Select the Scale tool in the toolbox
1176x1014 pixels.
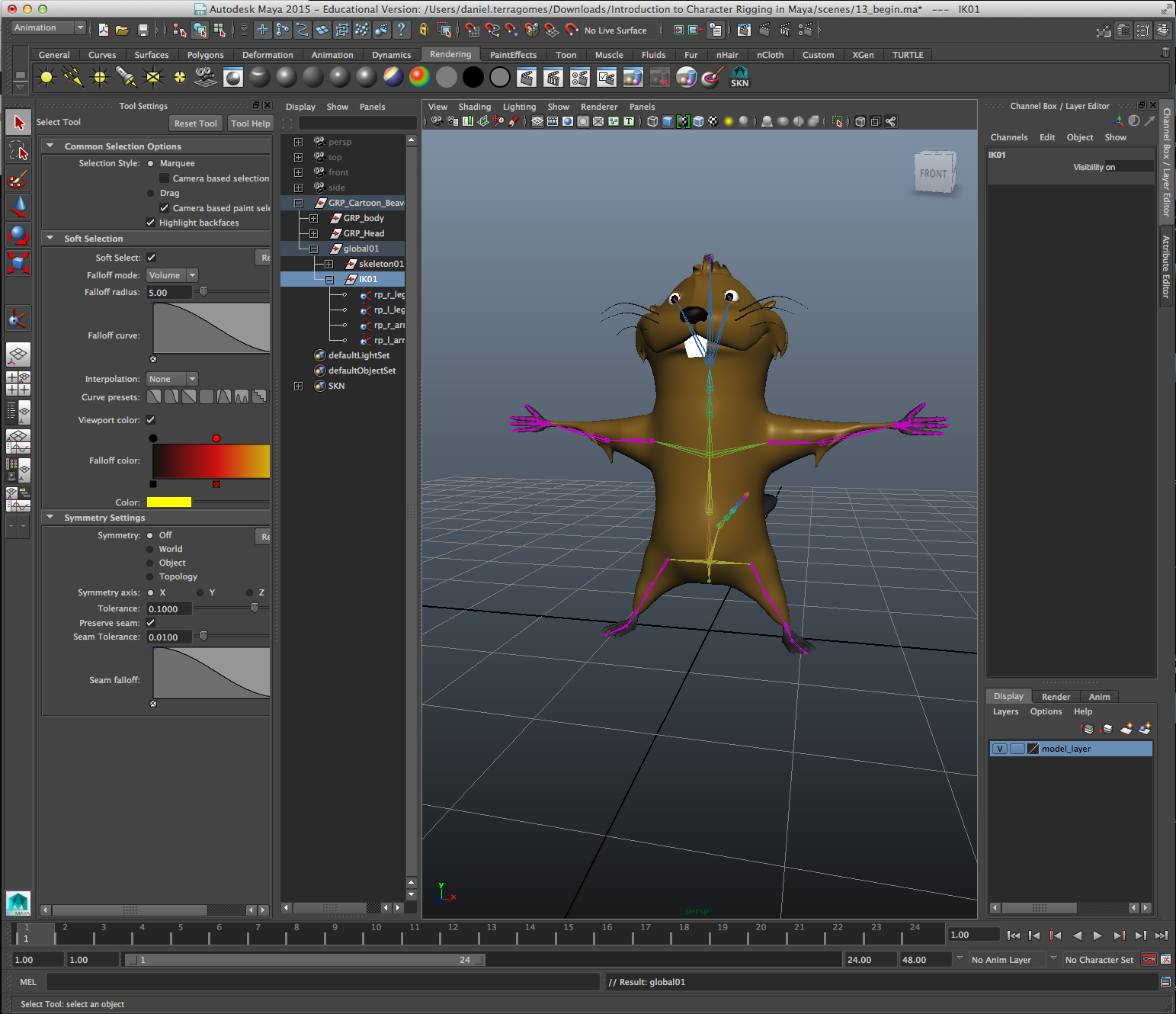coord(18,263)
